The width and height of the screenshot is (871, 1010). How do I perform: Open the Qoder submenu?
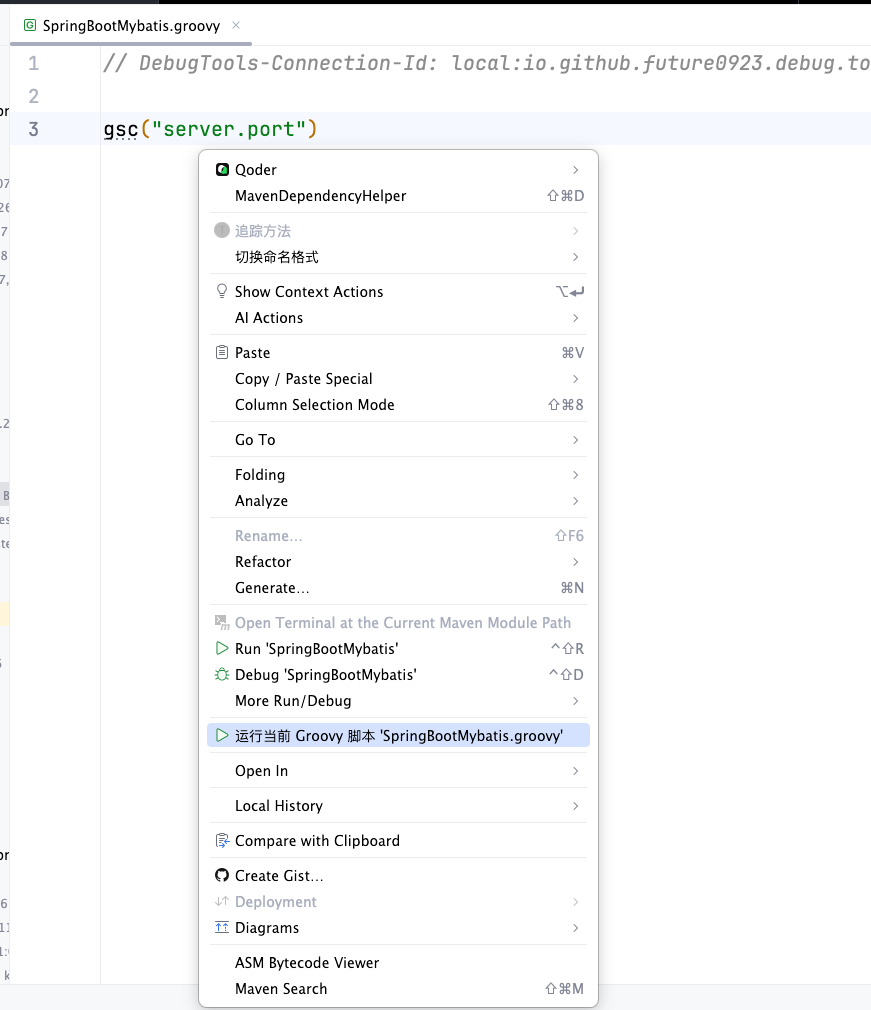click(x=398, y=169)
